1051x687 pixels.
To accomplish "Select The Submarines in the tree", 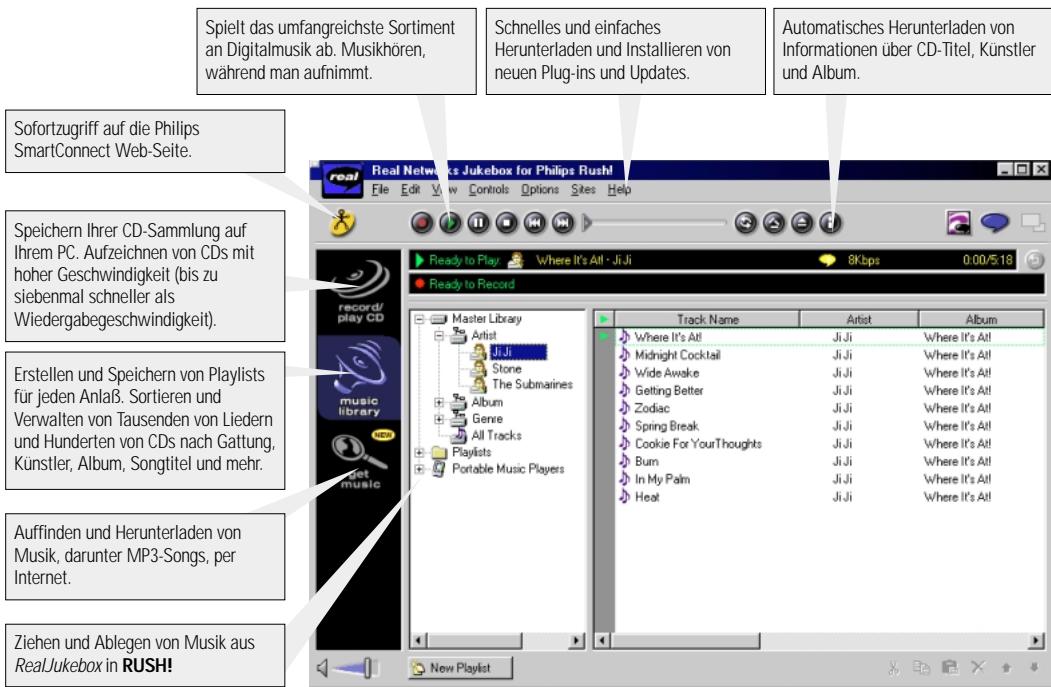I will click(x=532, y=385).
